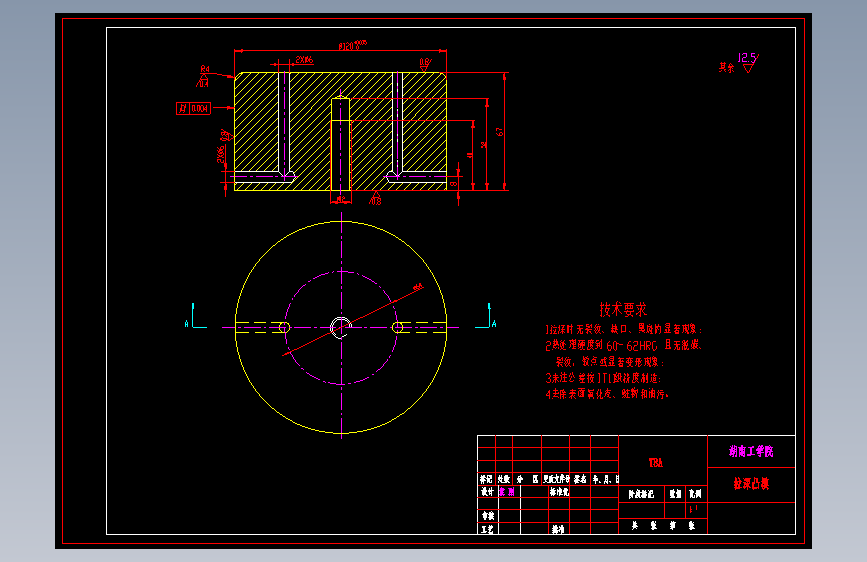Screen dimensions: 867x562
Task: Click the 67 height dimension text
Action: [x=500, y=132]
